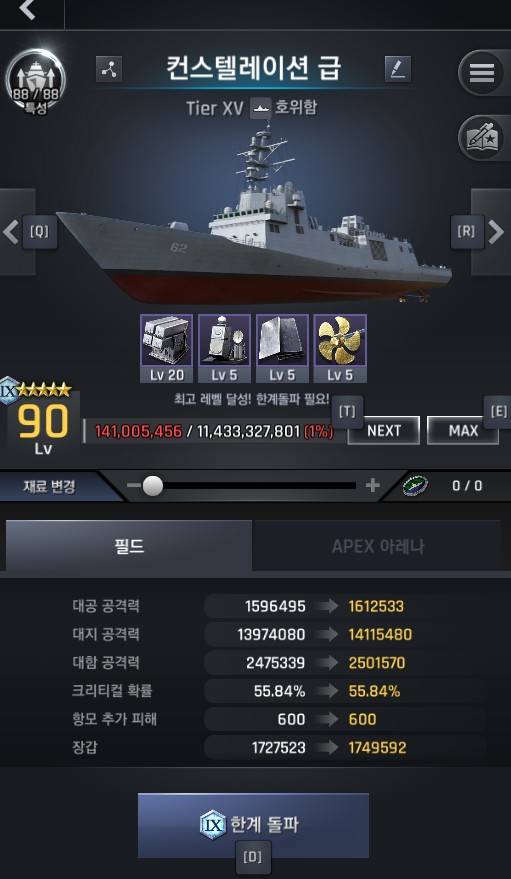Open the ship traits 88/88 icon

(35, 82)
